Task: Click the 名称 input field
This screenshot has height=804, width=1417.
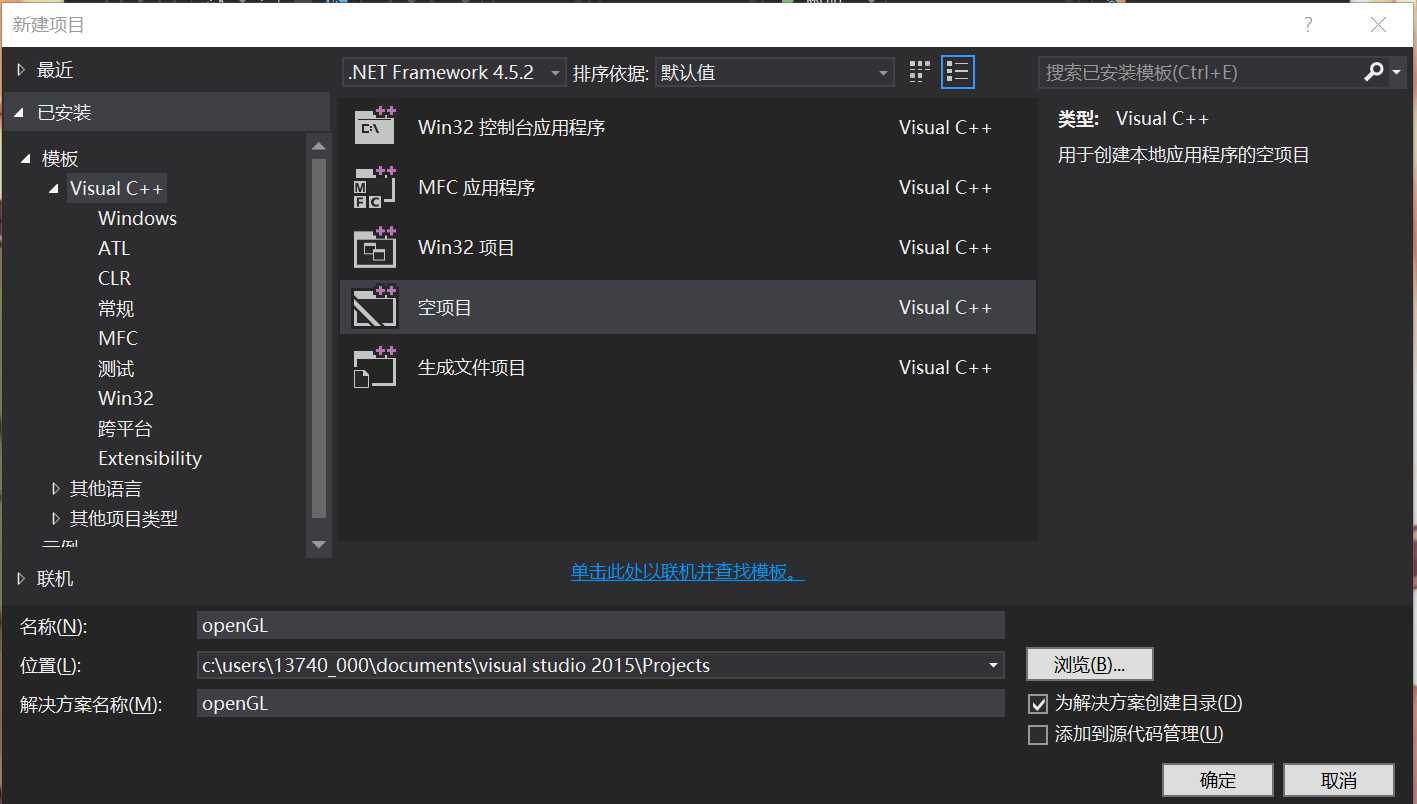Action: click(x=601, y=626)
